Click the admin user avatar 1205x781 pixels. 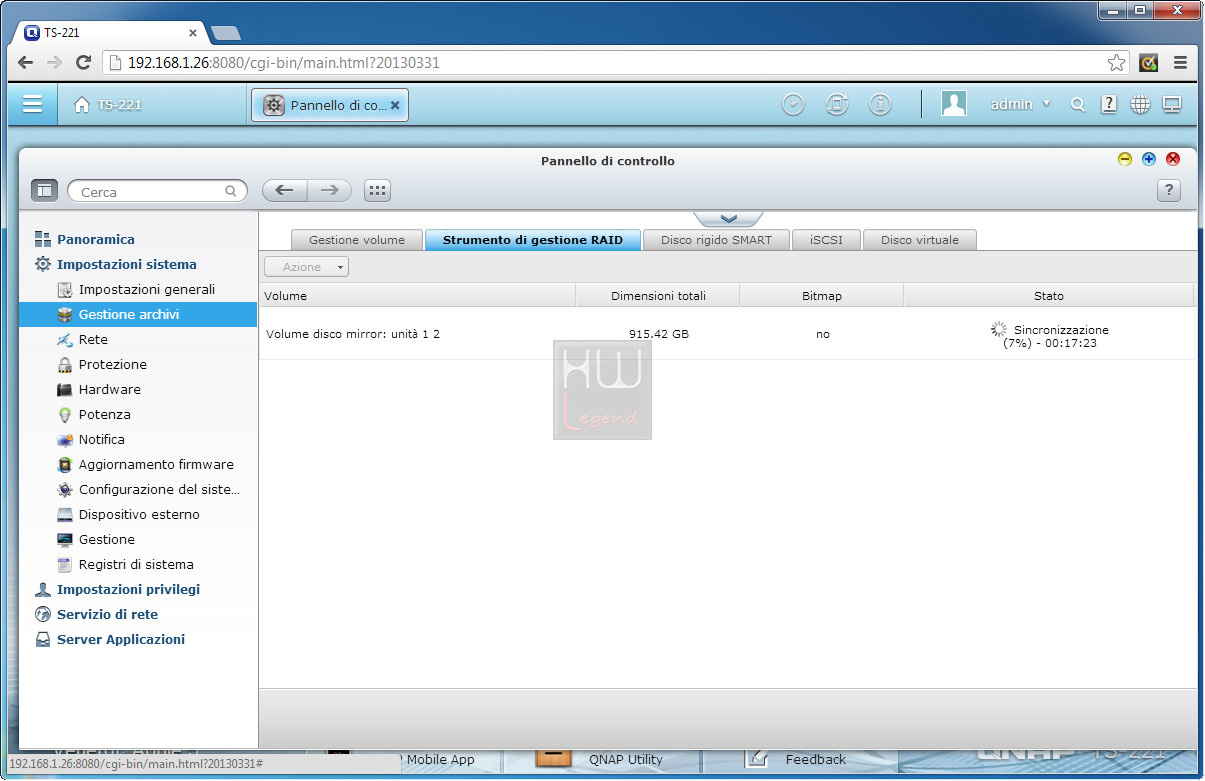954,104
